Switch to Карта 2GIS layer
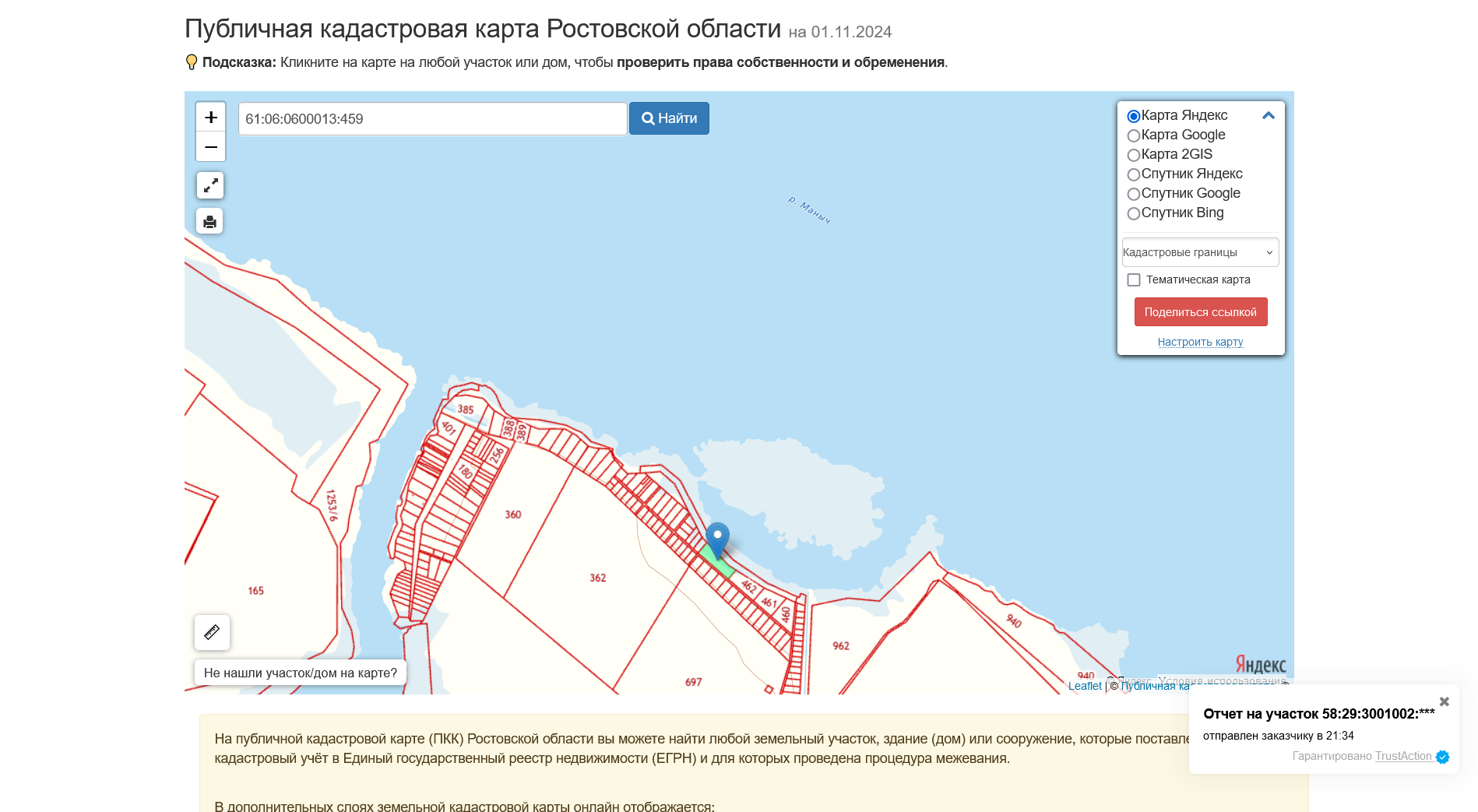The width and height of the screenshot is (1478, 812). pos(1134,155)
